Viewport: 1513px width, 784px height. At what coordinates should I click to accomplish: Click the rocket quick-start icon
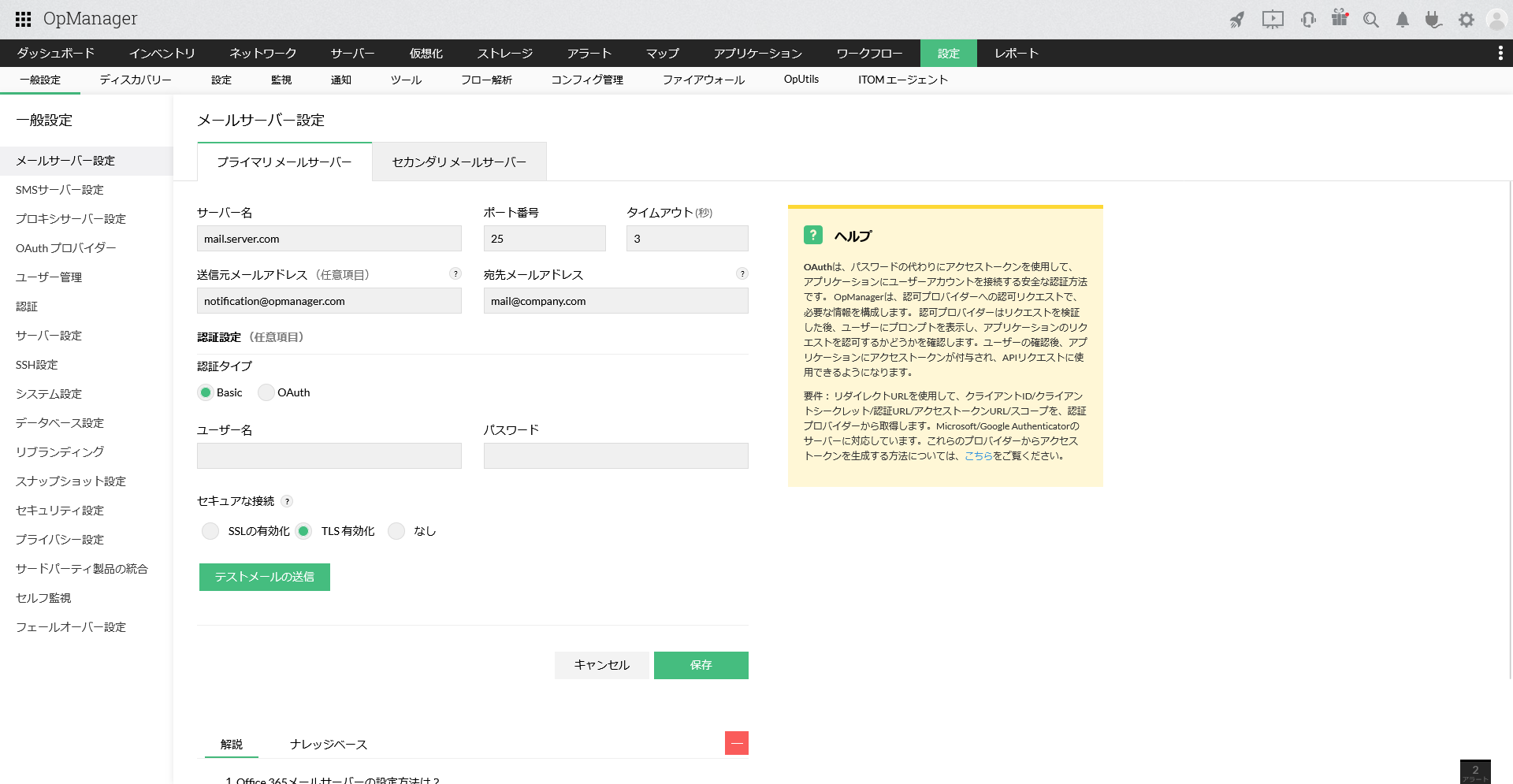click(1237, 20)
